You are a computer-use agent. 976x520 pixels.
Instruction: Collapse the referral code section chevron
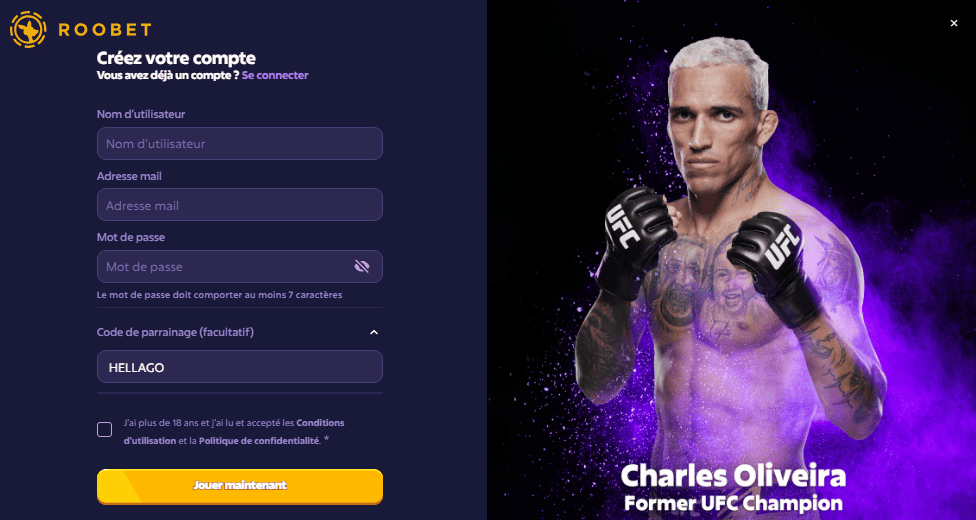[374, 332]
